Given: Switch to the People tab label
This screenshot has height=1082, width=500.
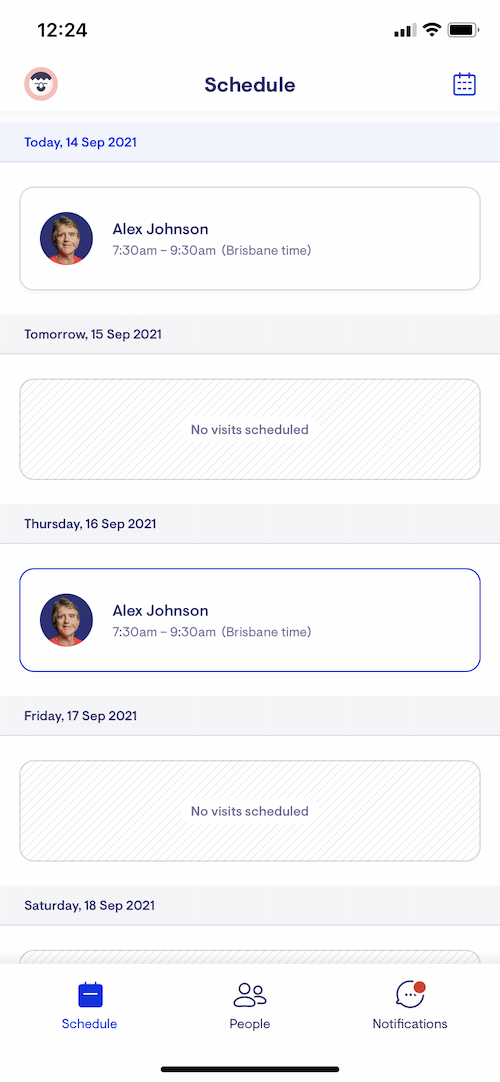Looking at the screenshot, I should (x=250, y=1023).
